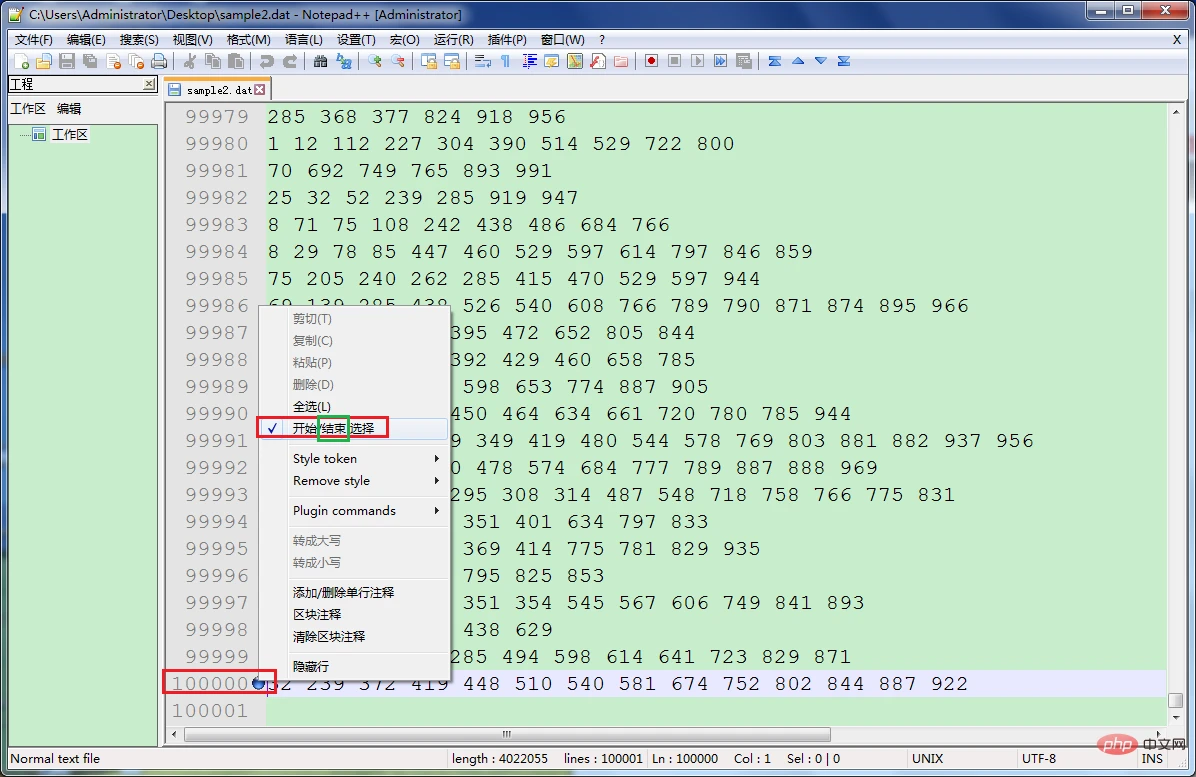Toggle the indent guide toolbar icon
Screen dimensions: 1196x777
[x=529, y=61]
